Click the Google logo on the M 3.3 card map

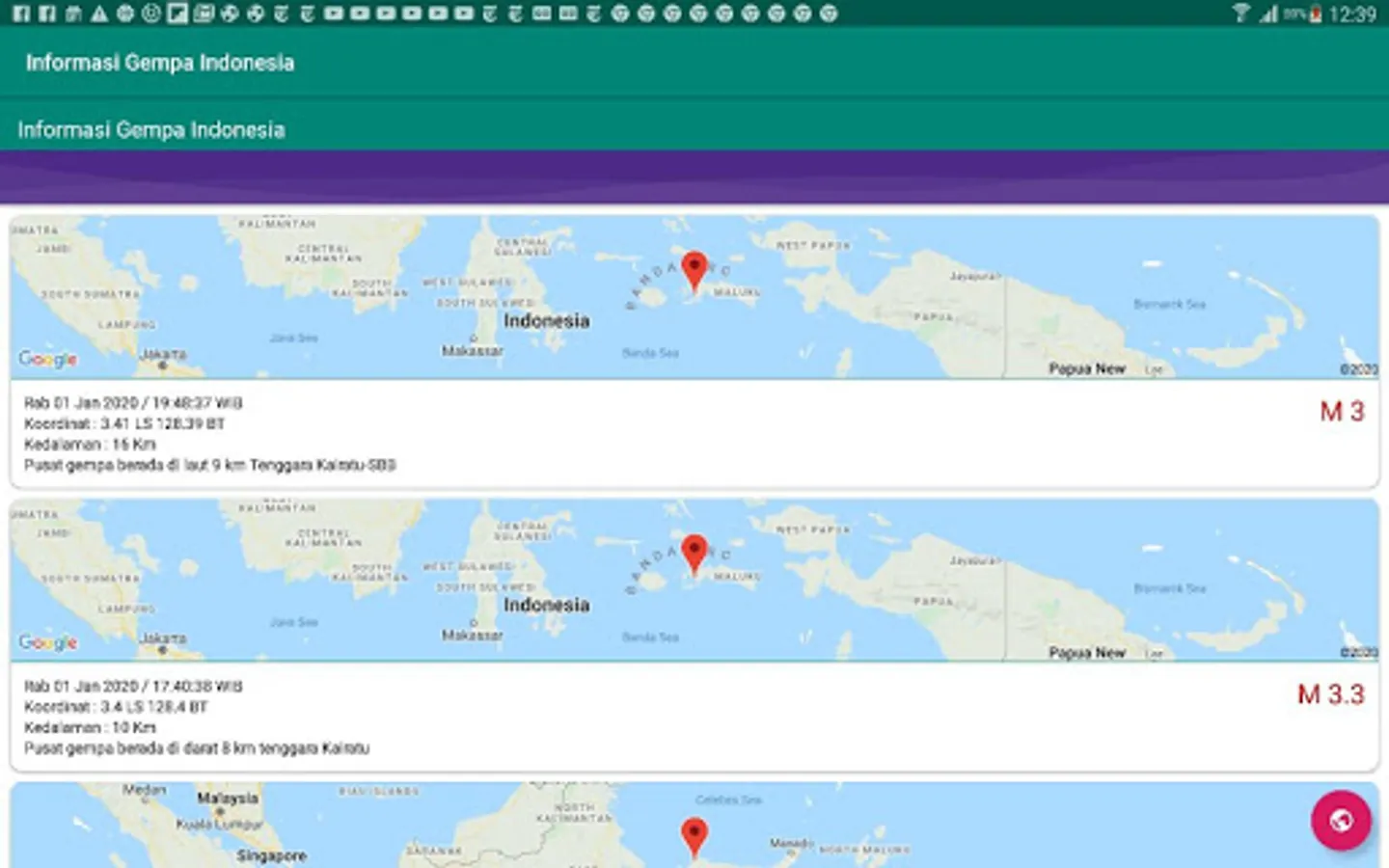47,642
